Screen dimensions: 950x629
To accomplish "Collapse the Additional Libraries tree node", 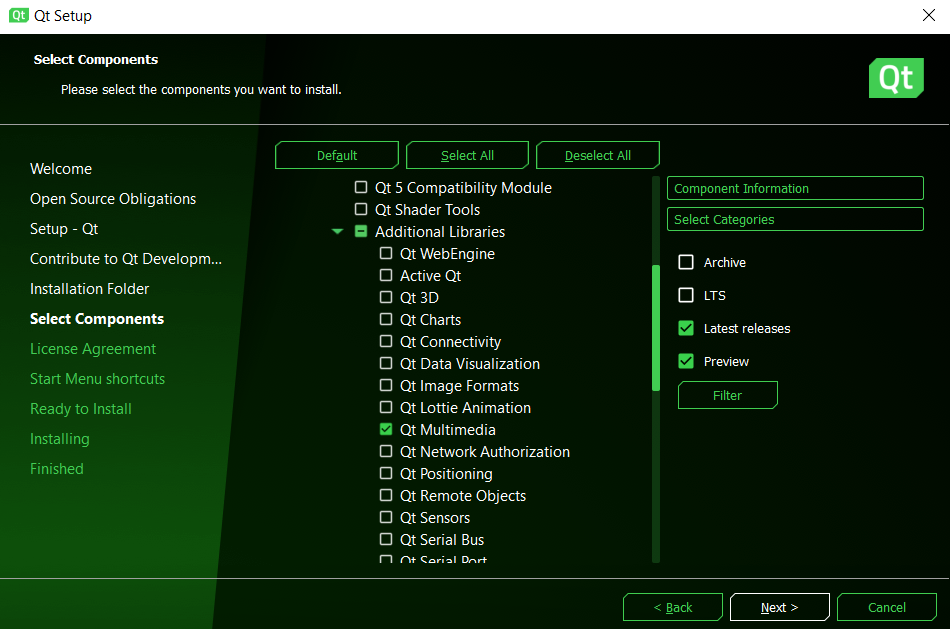I will 337,231.
